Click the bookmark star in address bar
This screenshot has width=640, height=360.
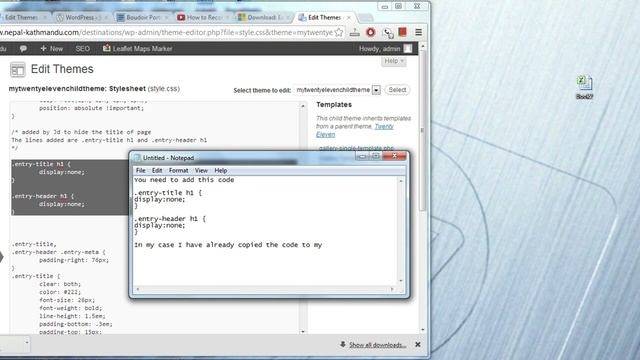click(339, 33)
